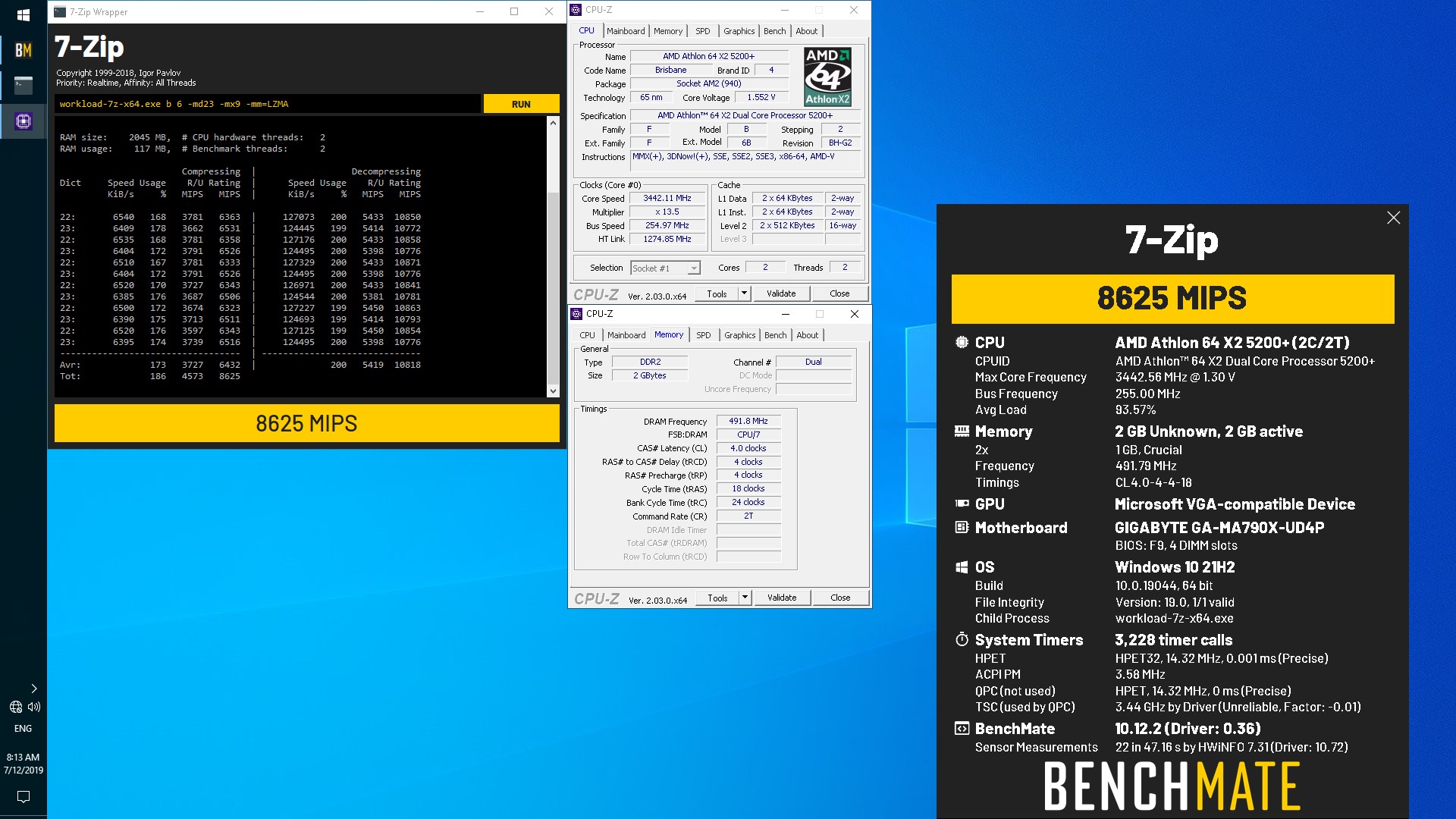This screenshot has height=819, width=1456.
Task: Click Tools button in upper CPU-Z
Action: (x=717, y=294)
